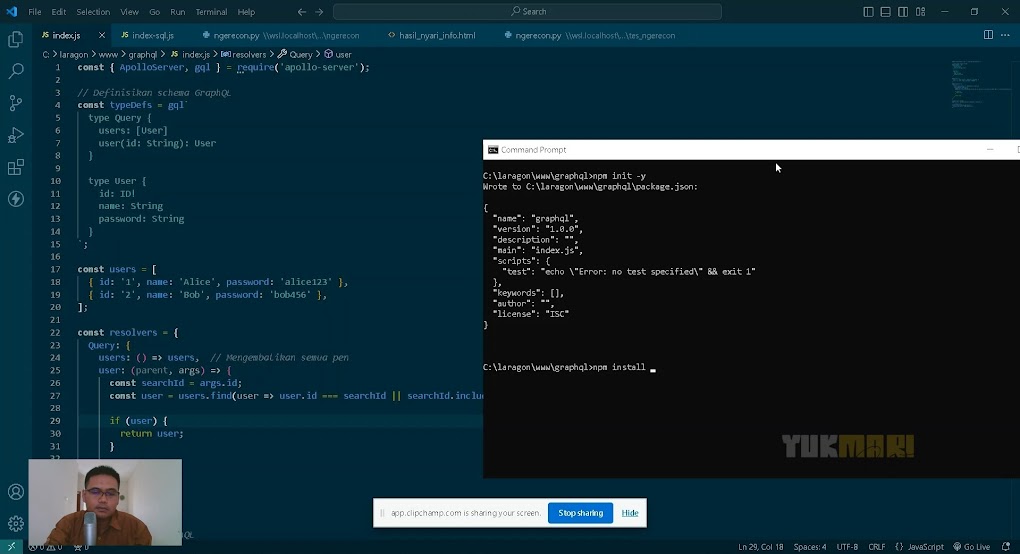Expand the laragon breadcrumb

[74, 55]
